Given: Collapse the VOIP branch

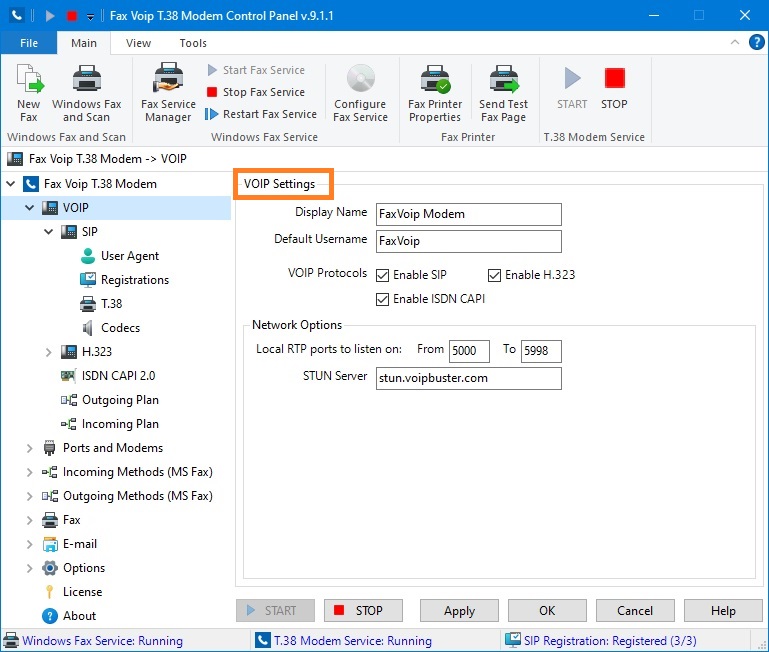Looking at the screenshot, I should [29, 208].
